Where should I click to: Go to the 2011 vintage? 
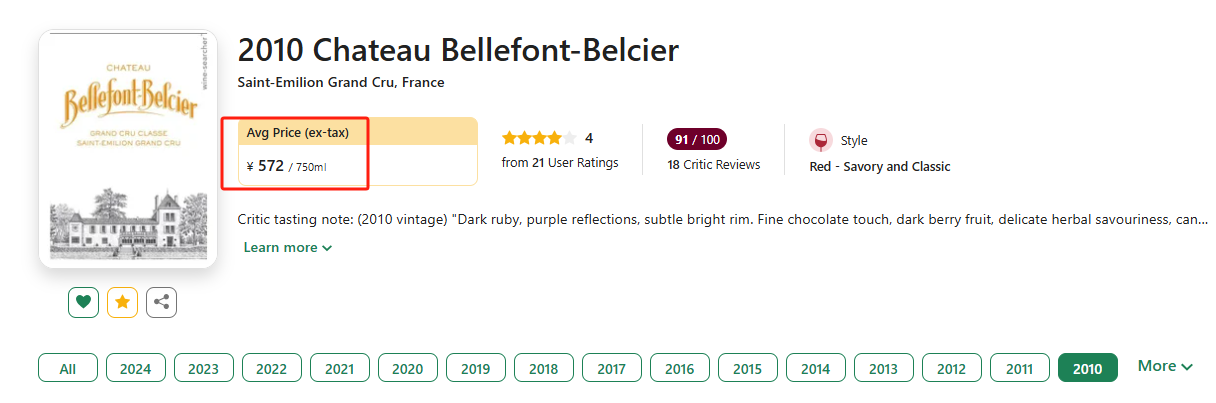pos(1020,368)
